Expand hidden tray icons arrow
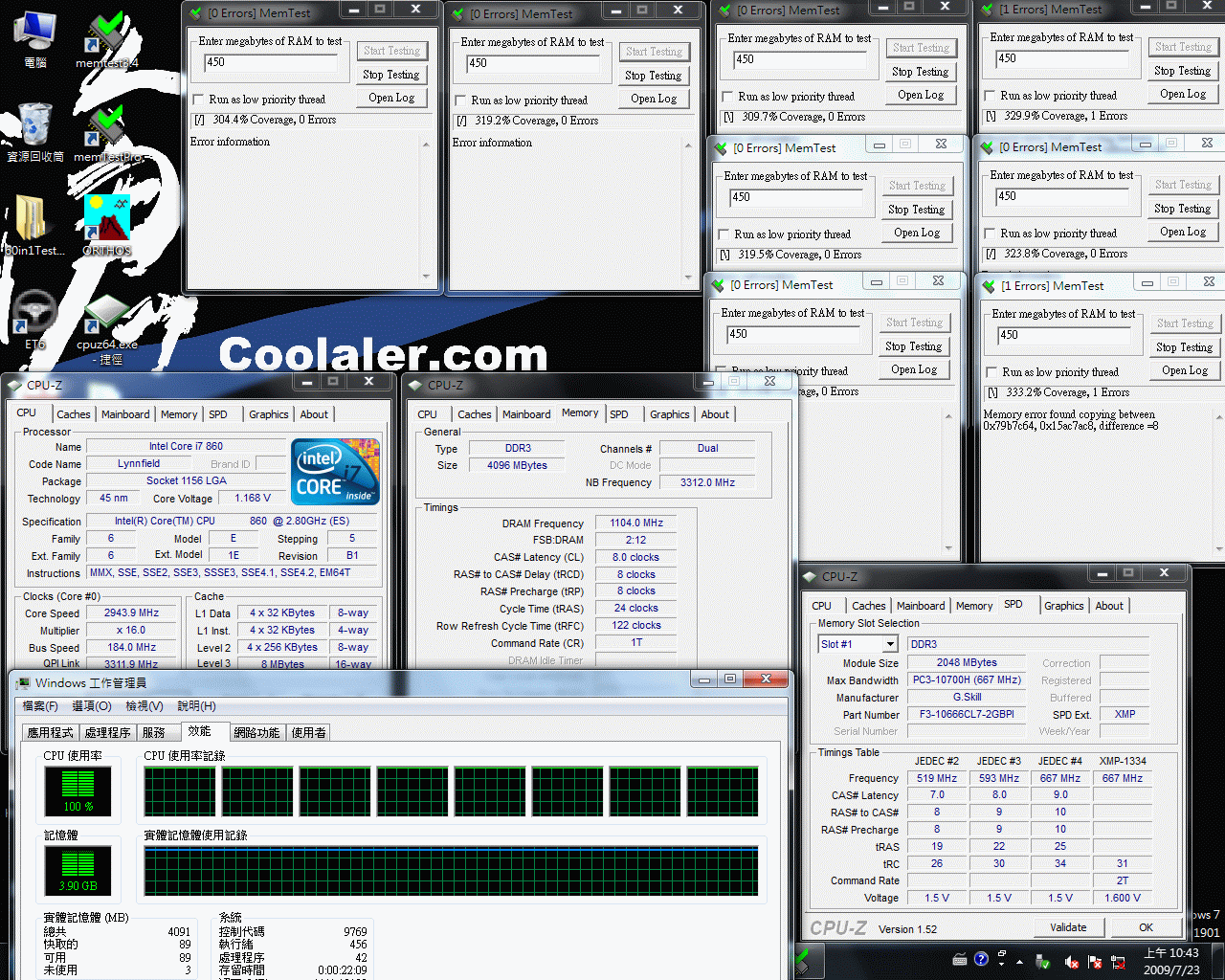This screenshot has height=980, width=1225. (x=1019, y=962)
